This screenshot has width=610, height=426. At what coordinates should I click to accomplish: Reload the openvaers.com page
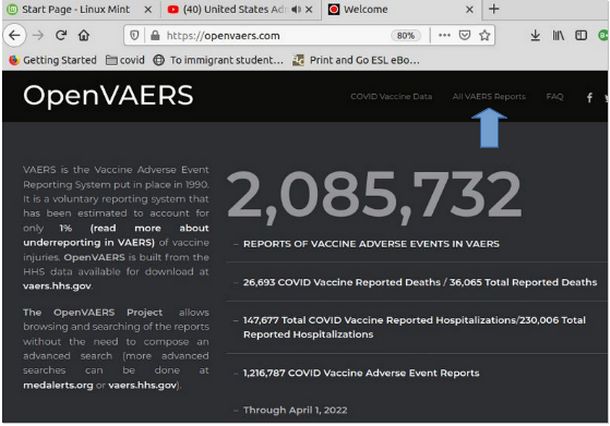61,35
